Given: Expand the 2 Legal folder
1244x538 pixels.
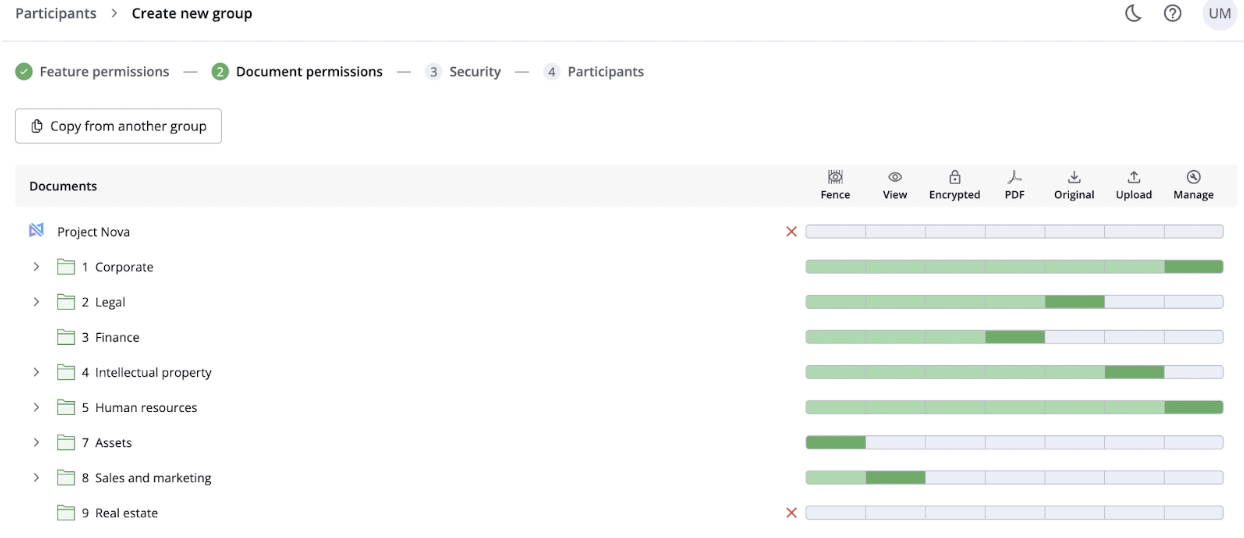Looking at the screenshot, I should pos(36,302).
